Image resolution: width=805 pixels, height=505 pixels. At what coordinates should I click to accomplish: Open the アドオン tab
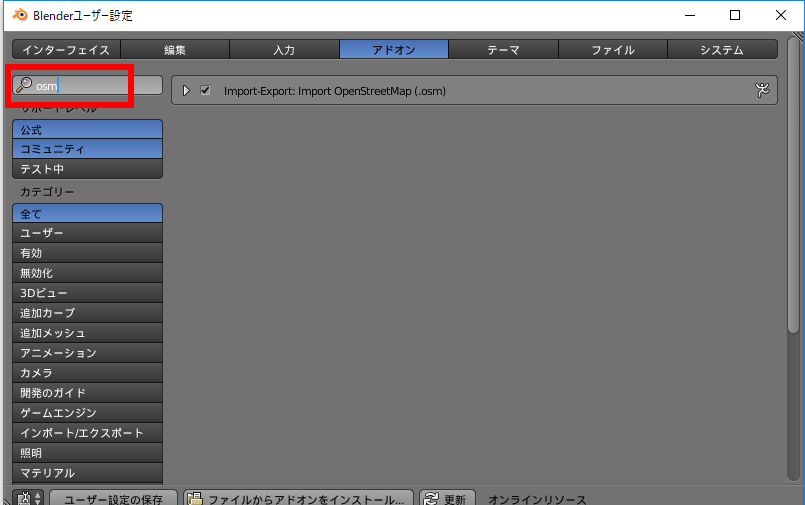[x=394, y=50]
